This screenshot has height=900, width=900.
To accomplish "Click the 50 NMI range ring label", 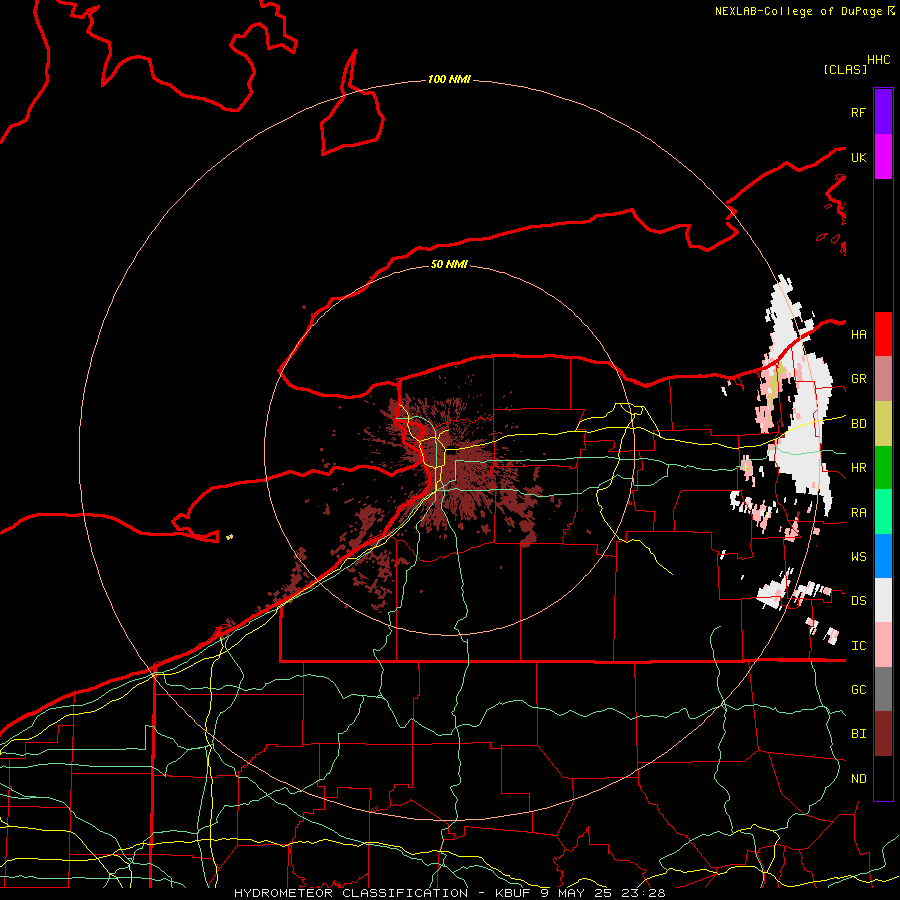I will [x=449, y=264].
